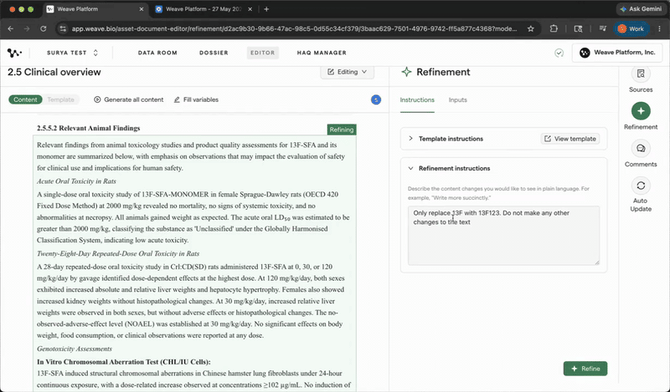Click the 2.5.5.2 Relevant Animal Findings heading

(88, 128)
